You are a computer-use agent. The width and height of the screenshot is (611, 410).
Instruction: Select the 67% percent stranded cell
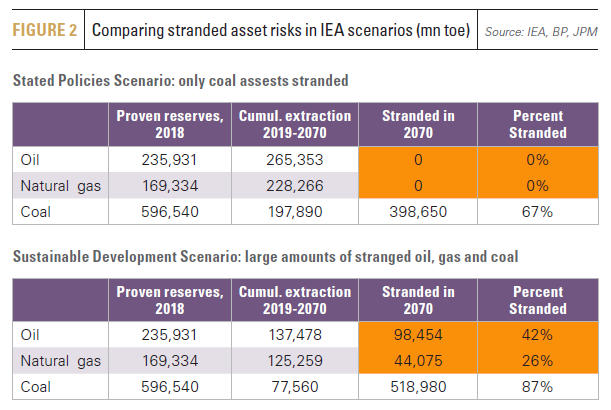pos(537,211)
